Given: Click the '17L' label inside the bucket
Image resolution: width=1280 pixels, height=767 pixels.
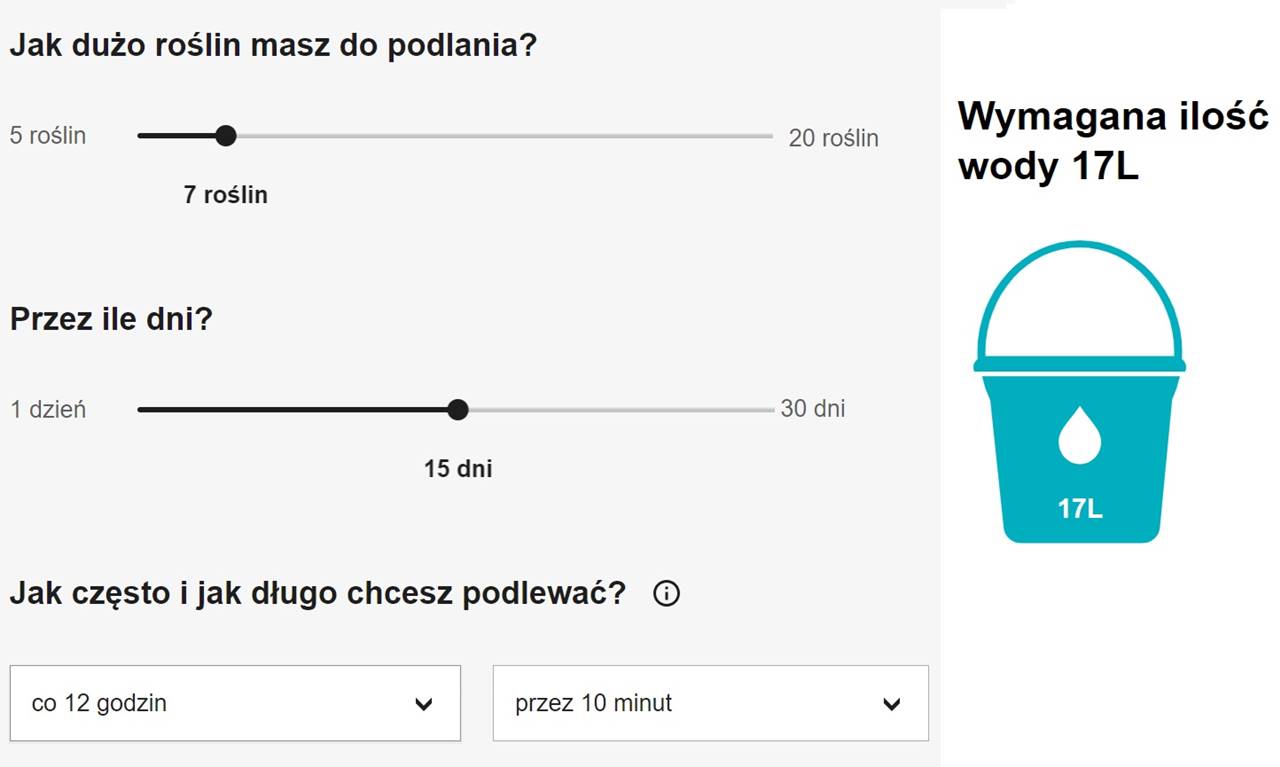Looking at the screenshot, I should click(1080, 510).
